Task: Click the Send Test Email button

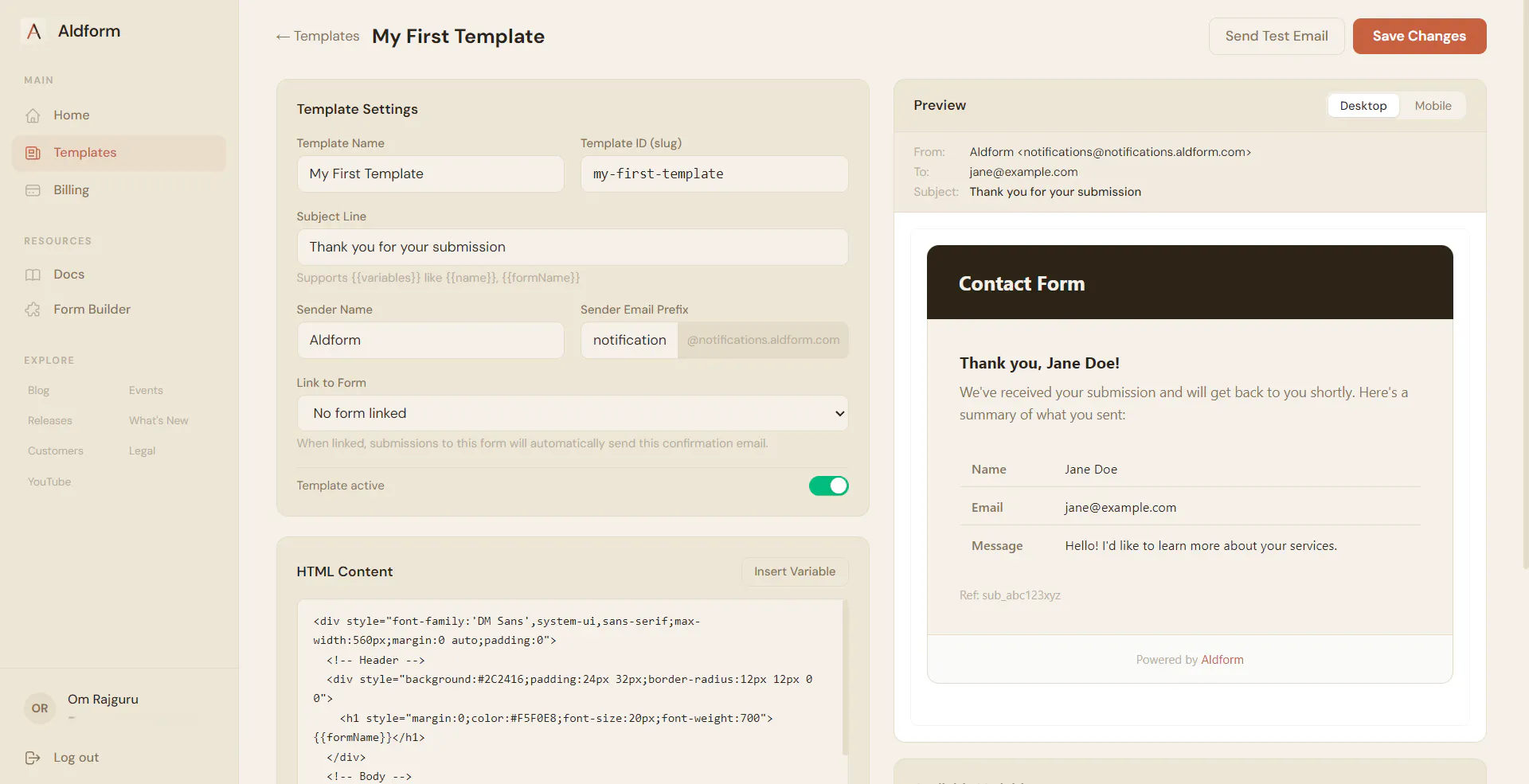Action: (1277, 36)
